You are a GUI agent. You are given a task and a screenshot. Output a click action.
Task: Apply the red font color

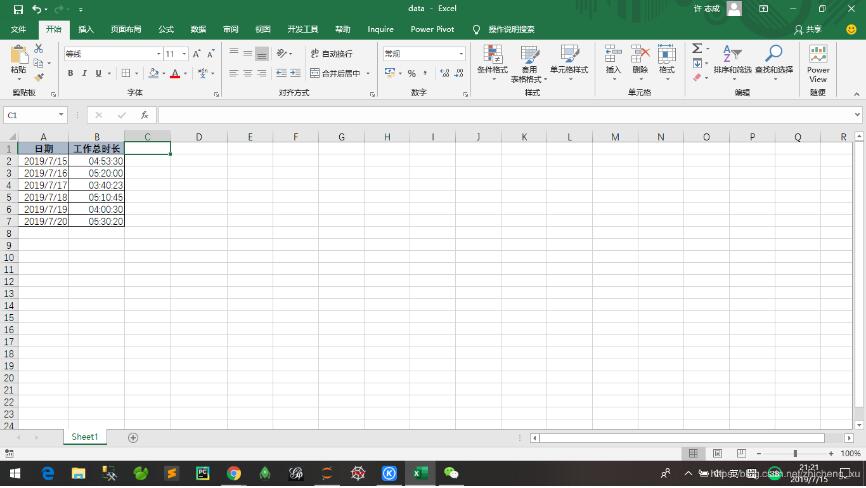coord(175,73)
